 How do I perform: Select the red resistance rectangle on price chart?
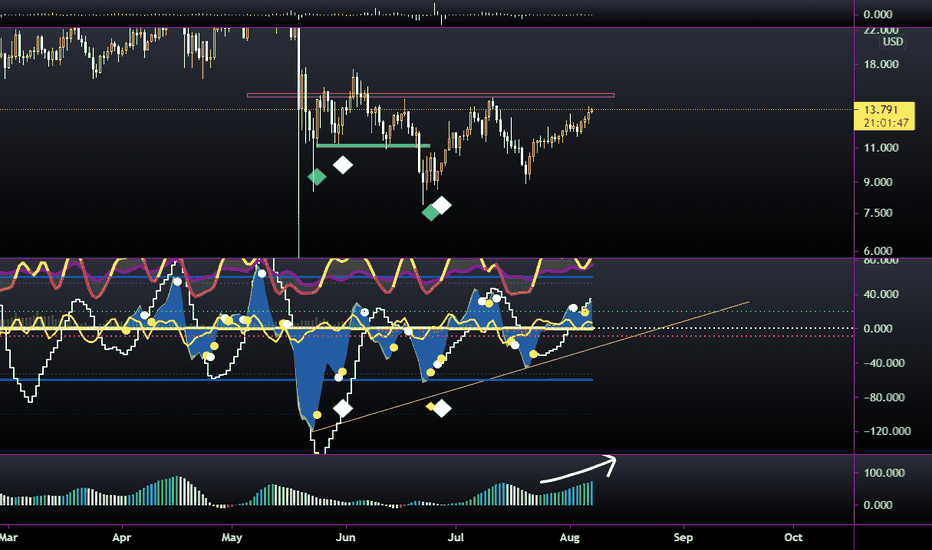pos(431,95)
